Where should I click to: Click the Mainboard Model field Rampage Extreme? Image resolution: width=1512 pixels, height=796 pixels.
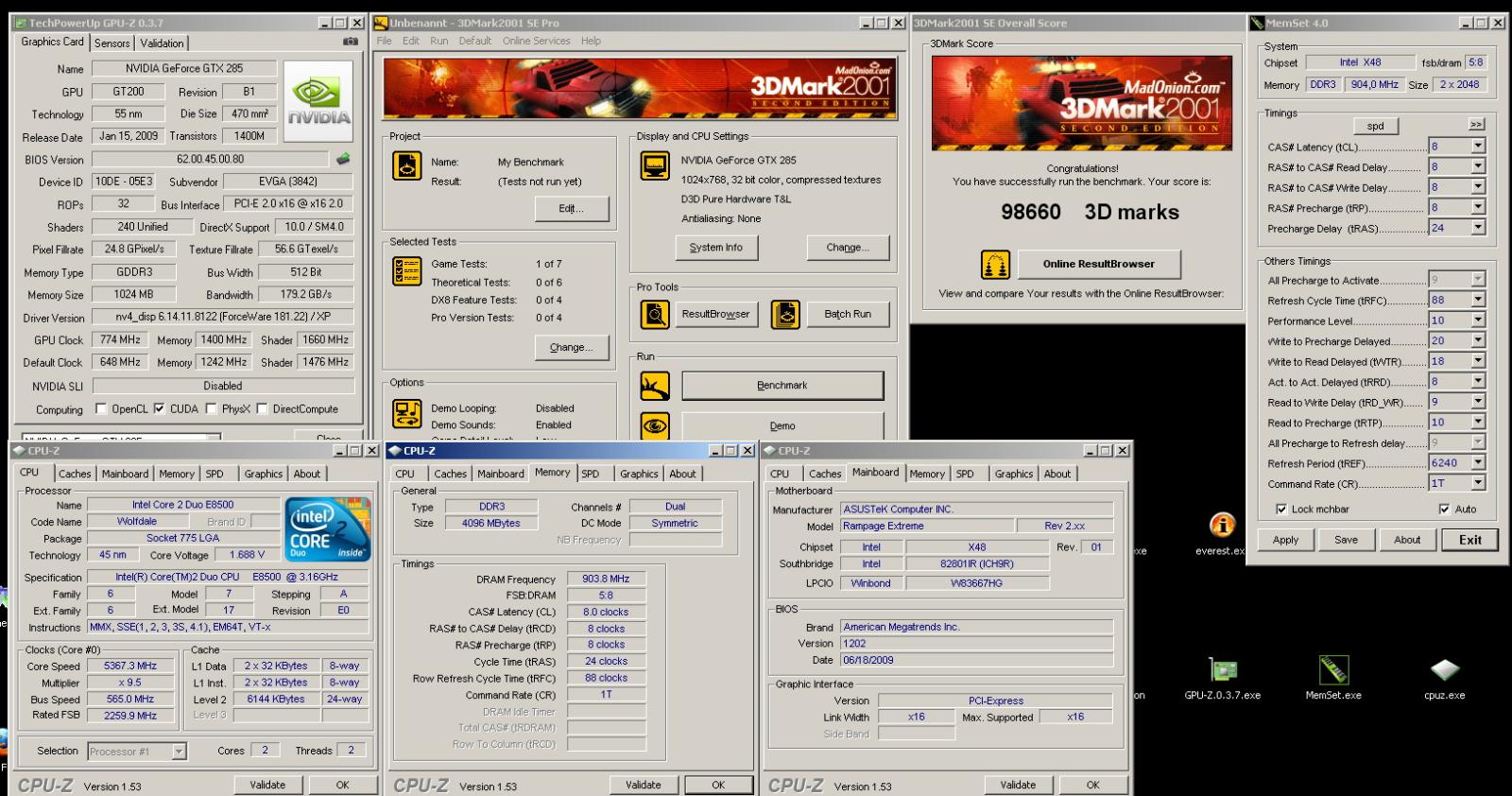tap(928, 526)
